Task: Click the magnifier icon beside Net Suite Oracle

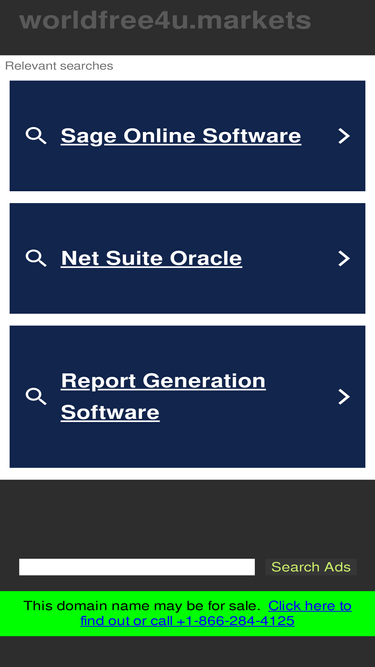Action: click(x=36, y=258)
